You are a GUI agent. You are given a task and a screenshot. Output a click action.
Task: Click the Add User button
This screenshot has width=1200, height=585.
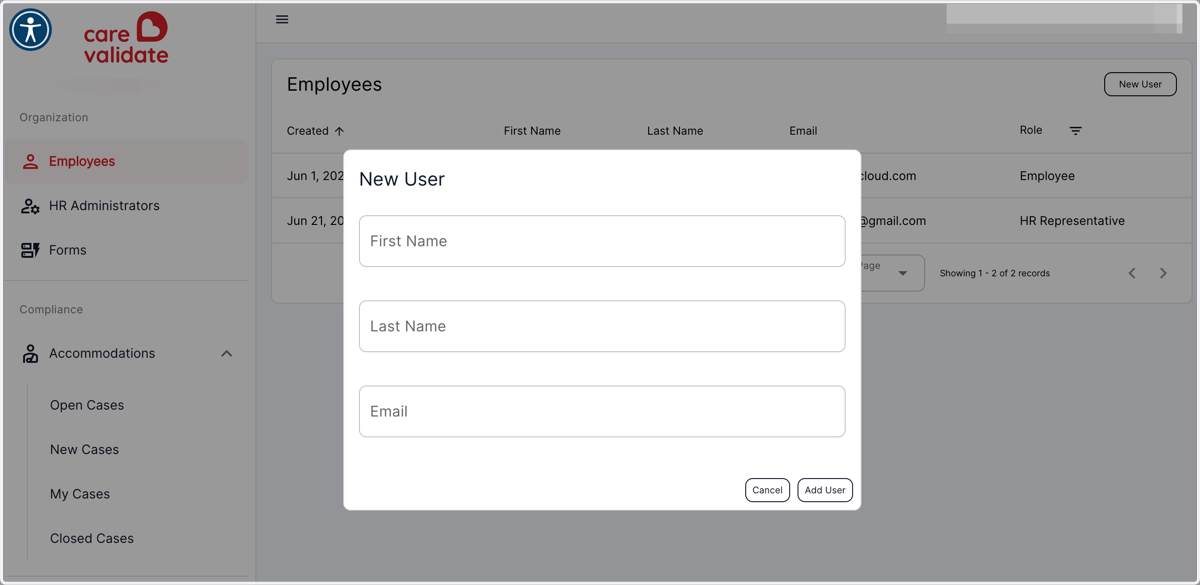pos(825,490)
